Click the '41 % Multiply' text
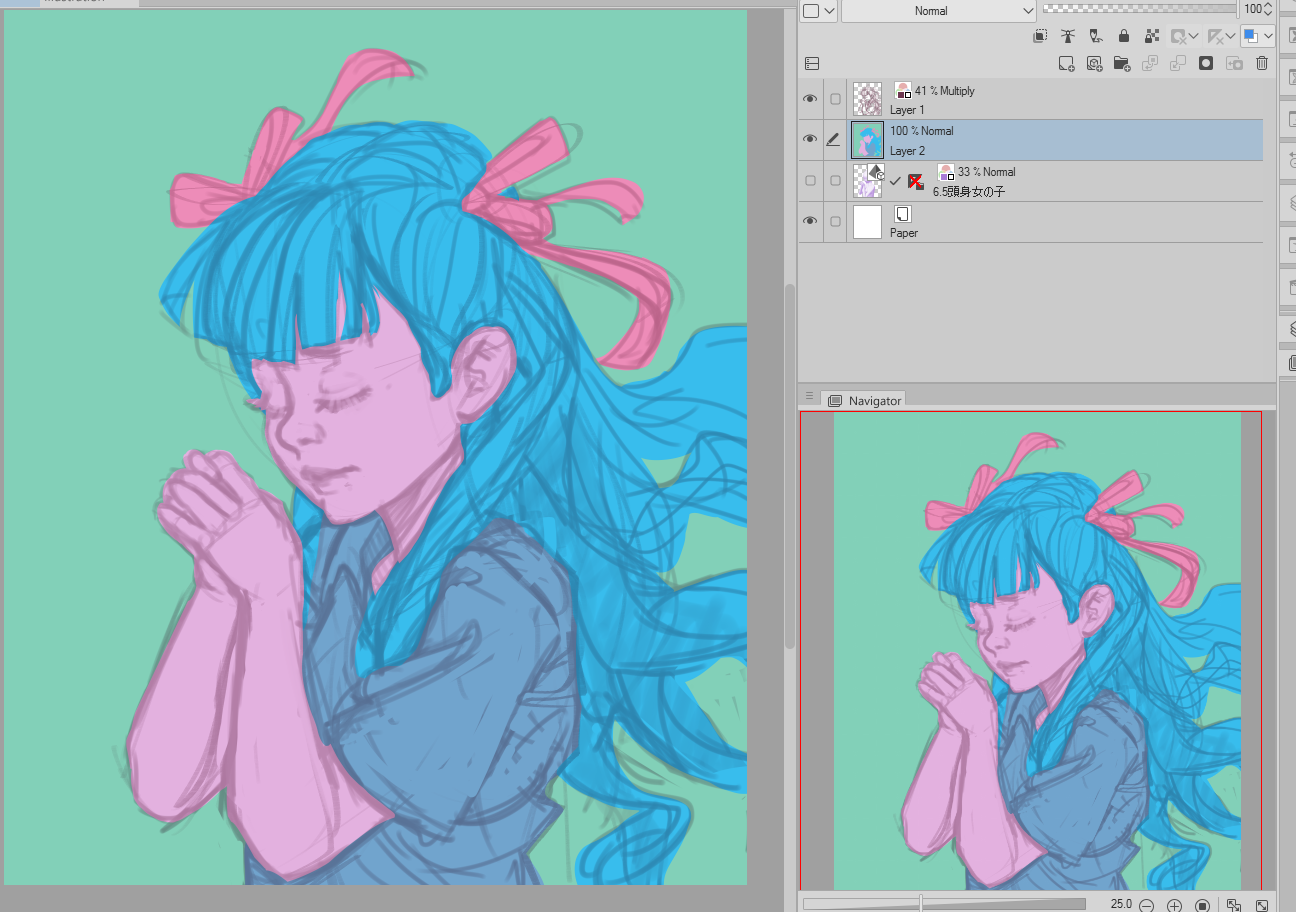Image resolution: width=1296 pixels, height=912 pixels. (944, 91)
